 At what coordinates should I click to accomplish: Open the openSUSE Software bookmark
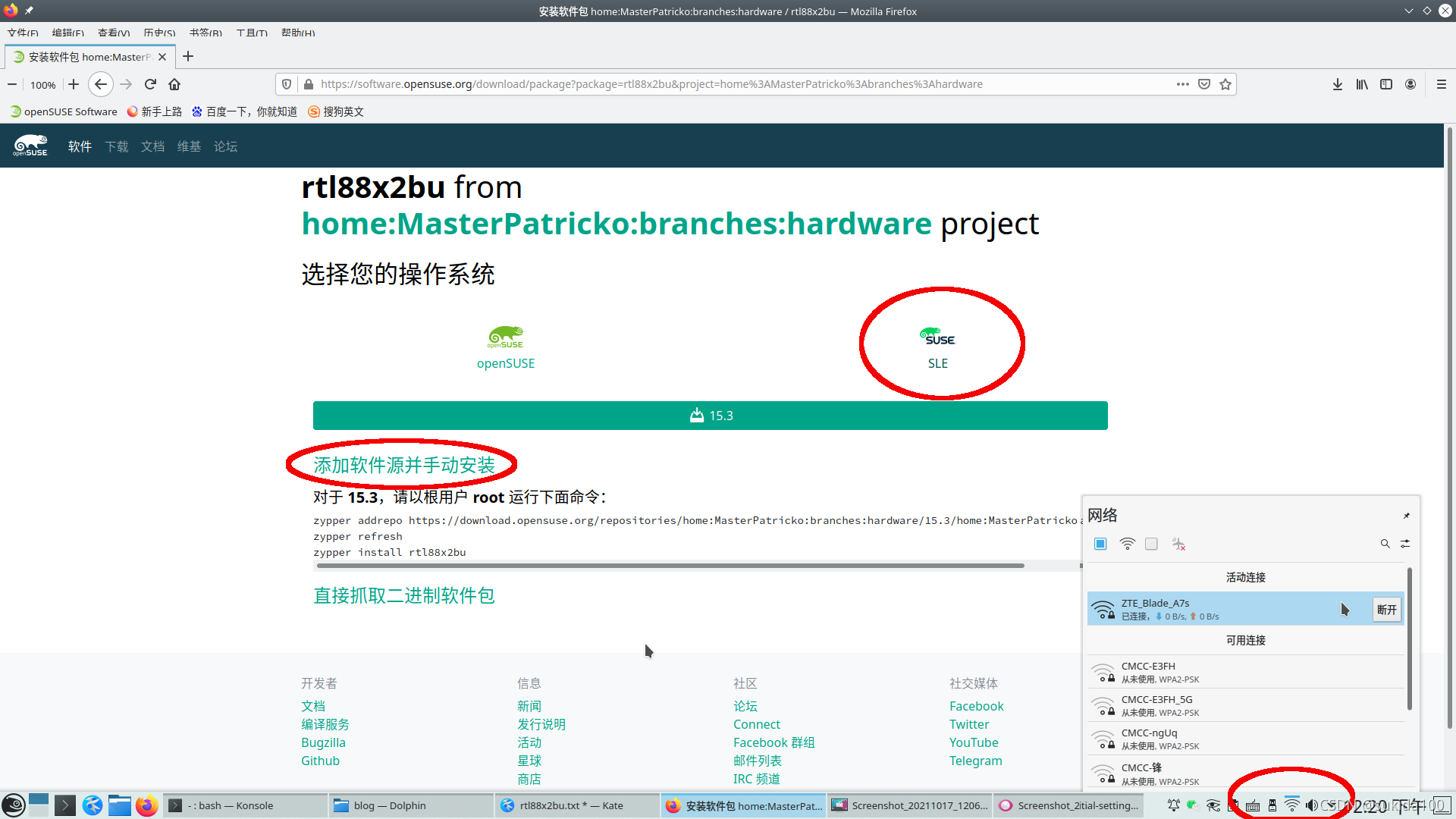click(64, 111)
